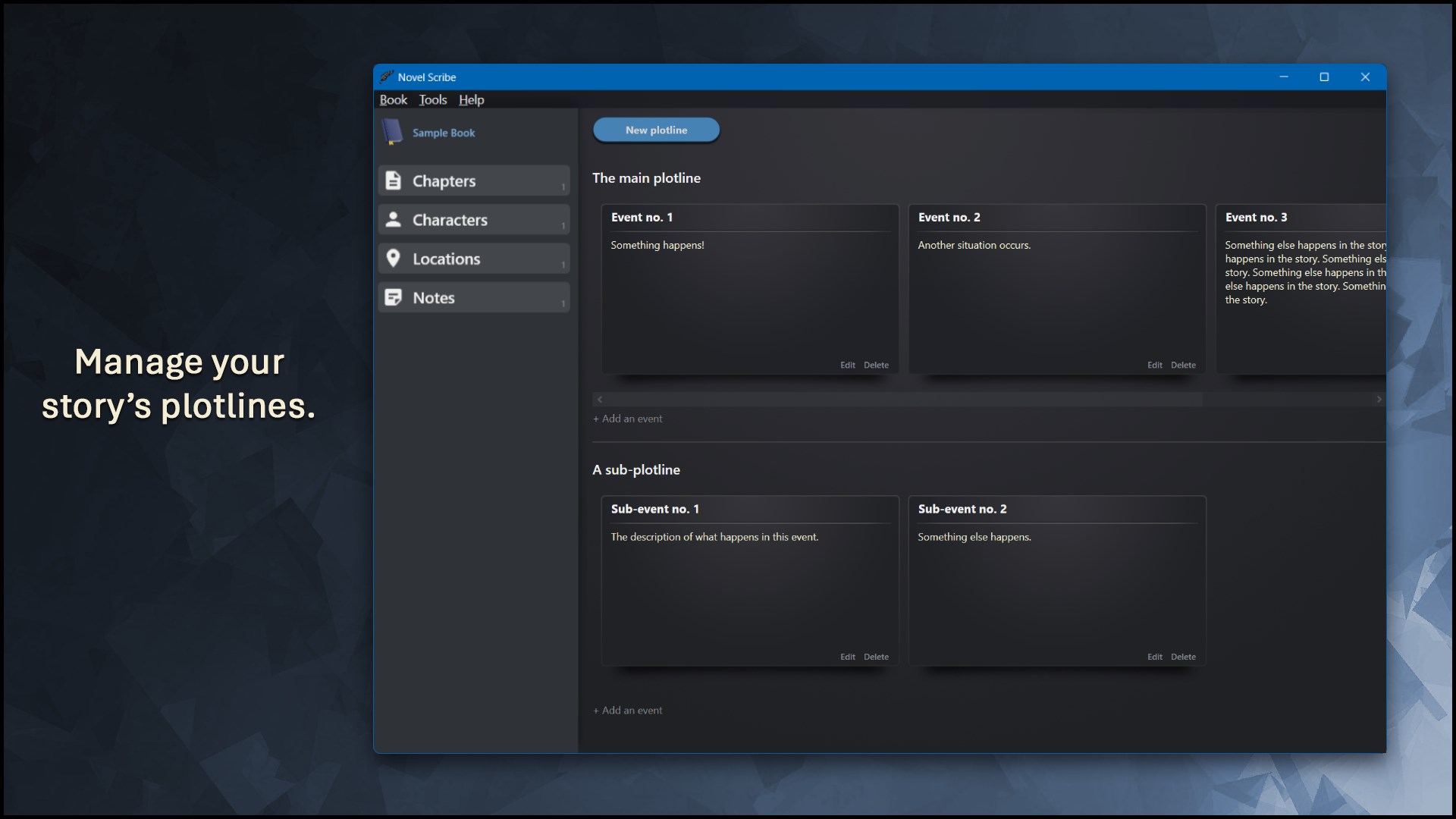Show the Notes section
Image resolution: width=1456 pixels, height=819 pixels.
474,297
